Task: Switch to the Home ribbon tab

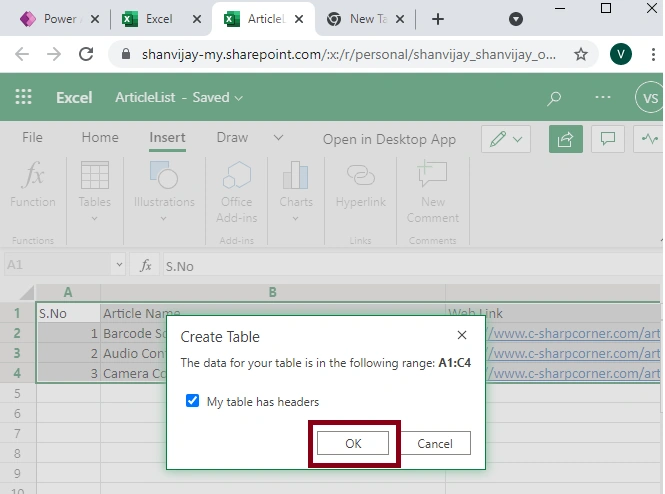Action: coord(100,137)
